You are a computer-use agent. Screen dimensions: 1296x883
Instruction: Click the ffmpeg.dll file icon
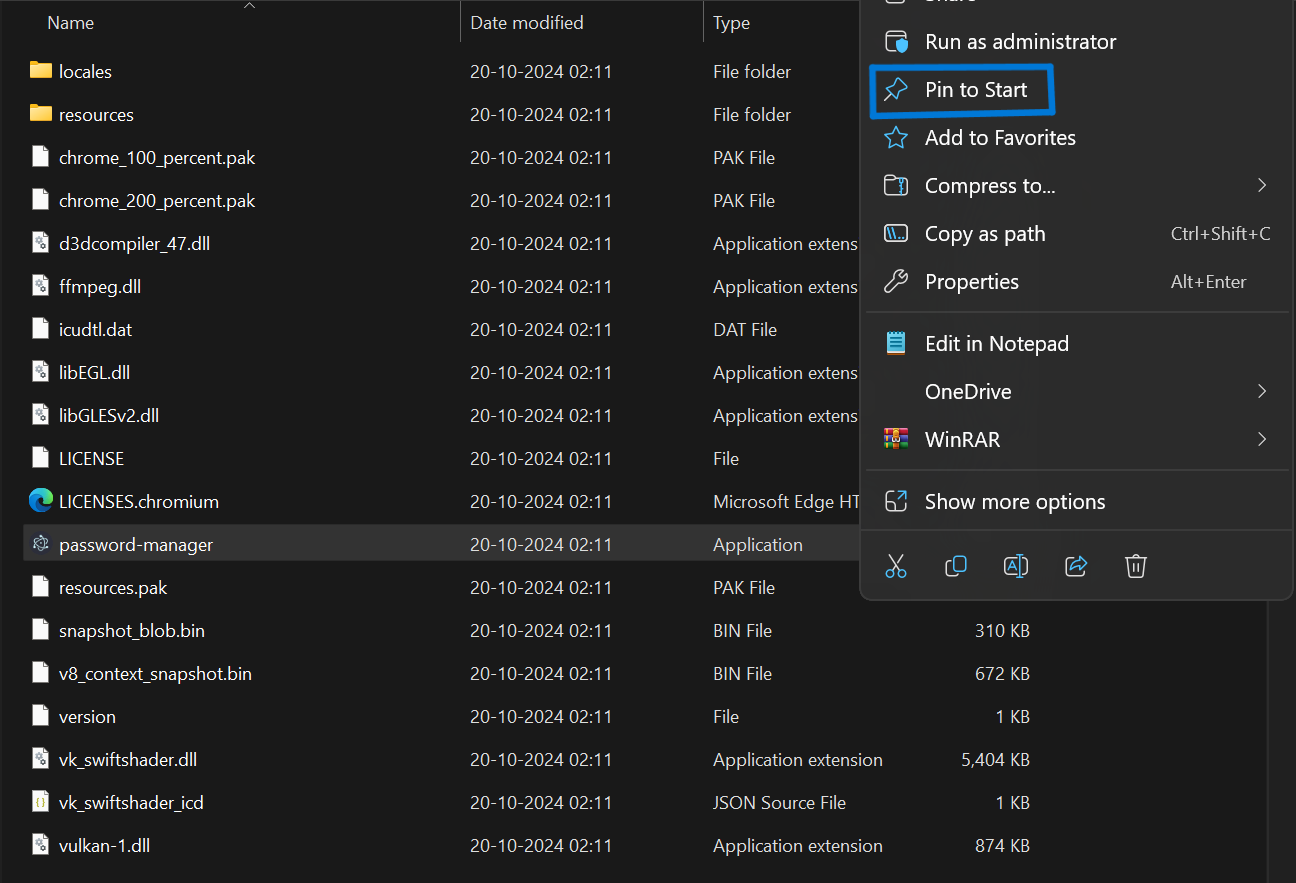(41, 286)
